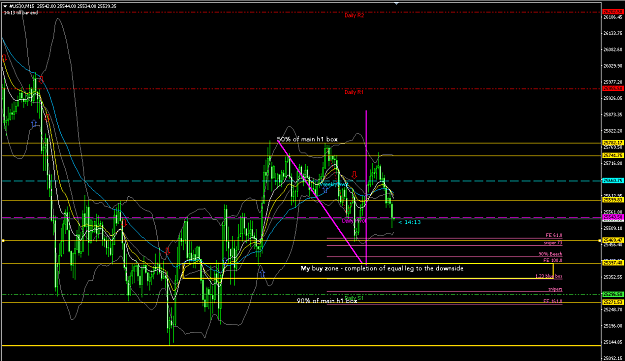Click the red down arrow left of vertical magenta line
The image size is (625, 361).
354,175
